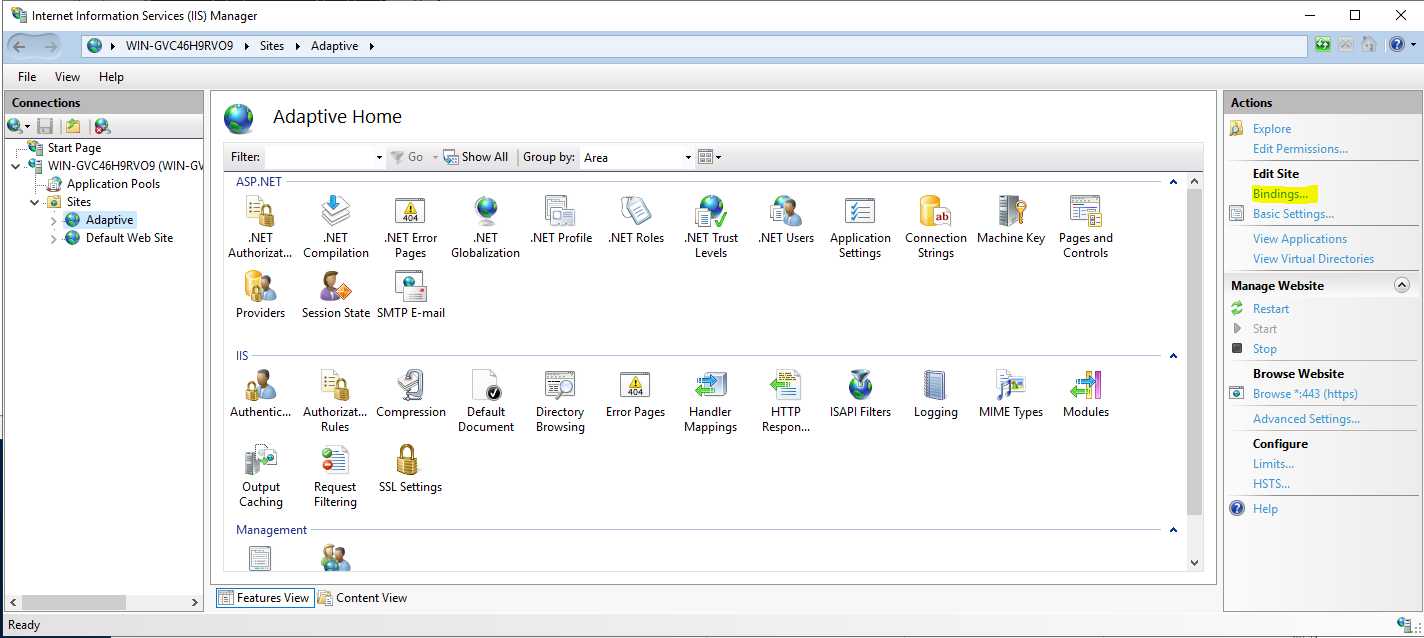Image resolution: width=1424 pixels, height=638 pixels.
Task: Open the view mode dropdown button
Action: click(709, 157)
